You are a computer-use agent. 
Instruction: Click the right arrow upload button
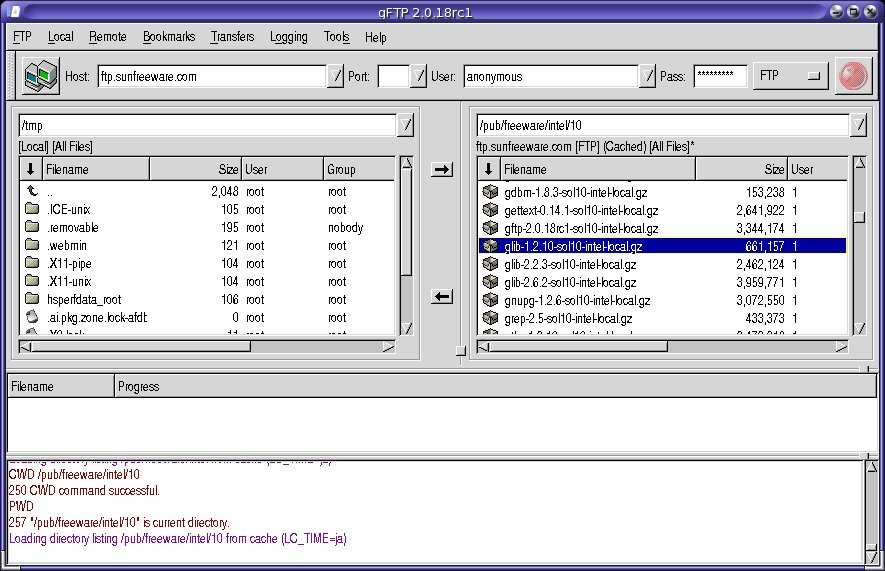tap(441, 169)
